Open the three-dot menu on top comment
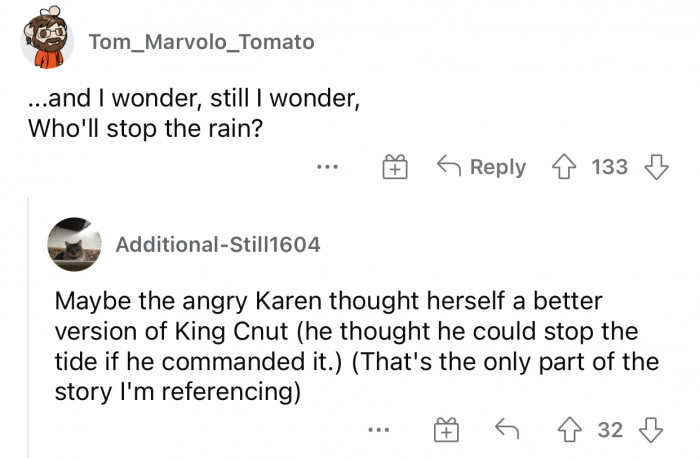This screenshot has height=458, width=700. pyautogui.click(x=327, y=167)
